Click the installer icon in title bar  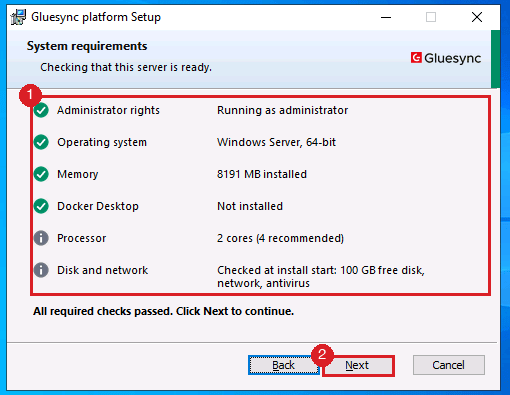(18, 17)
